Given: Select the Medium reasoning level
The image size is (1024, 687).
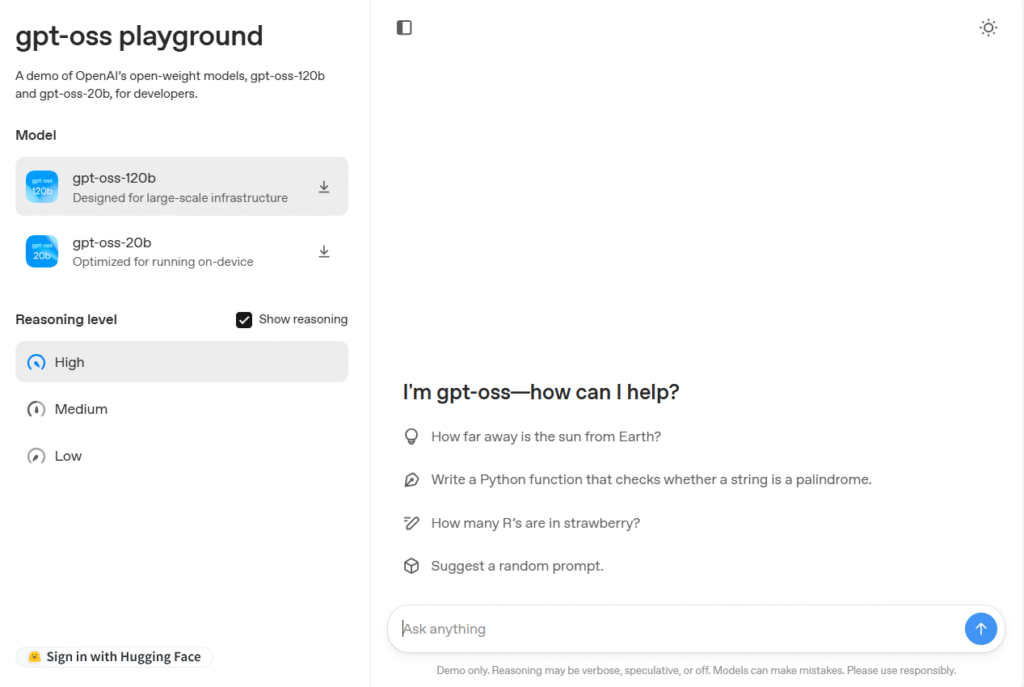Looking at the screenshot, I should [x=182, y=409].
